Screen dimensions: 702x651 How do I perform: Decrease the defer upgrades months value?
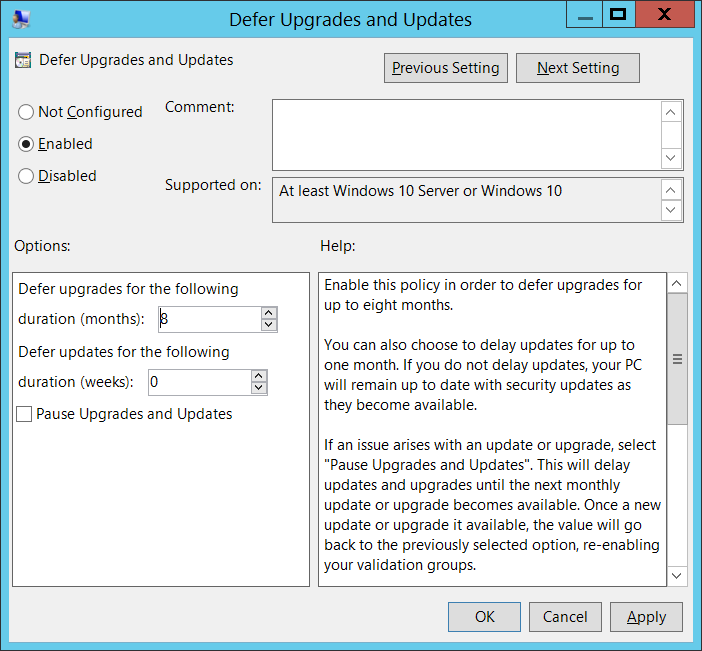pos(268,325)
